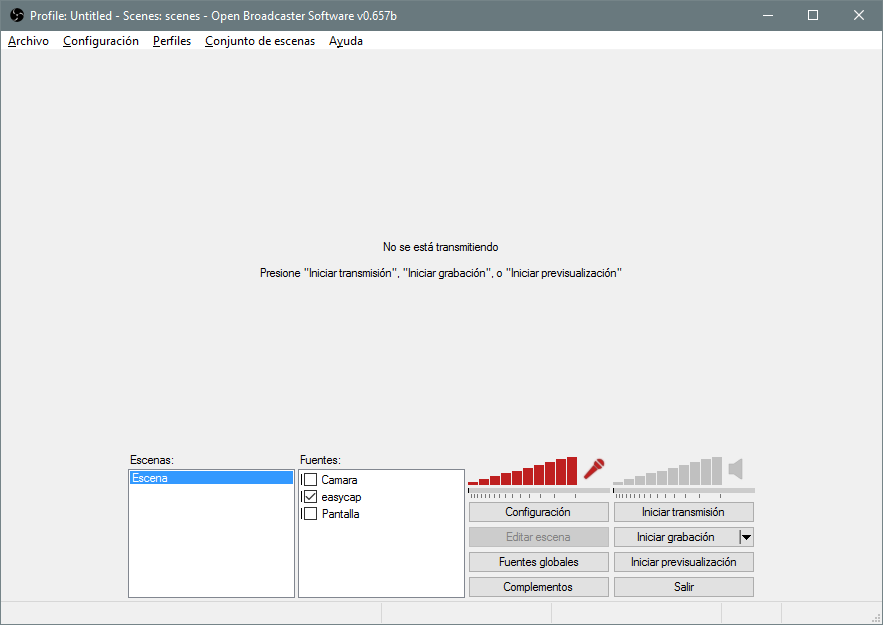Image resolution: width=883 pixels, height=625 pixels.
Task: Click the disabled Editar escena button
Action: (538, 537)
